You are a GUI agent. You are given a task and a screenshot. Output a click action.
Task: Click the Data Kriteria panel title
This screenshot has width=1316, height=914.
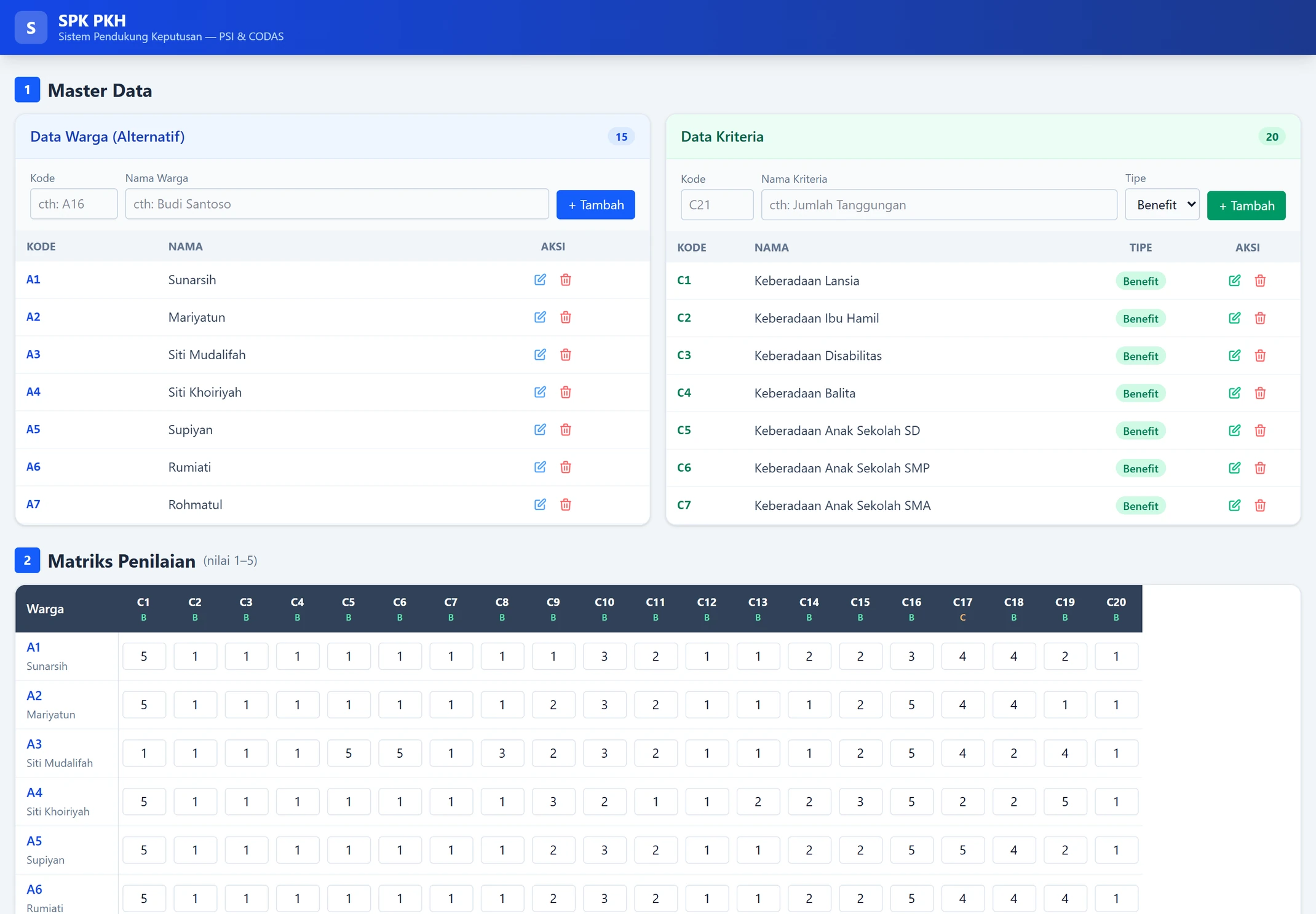[722, 137]
